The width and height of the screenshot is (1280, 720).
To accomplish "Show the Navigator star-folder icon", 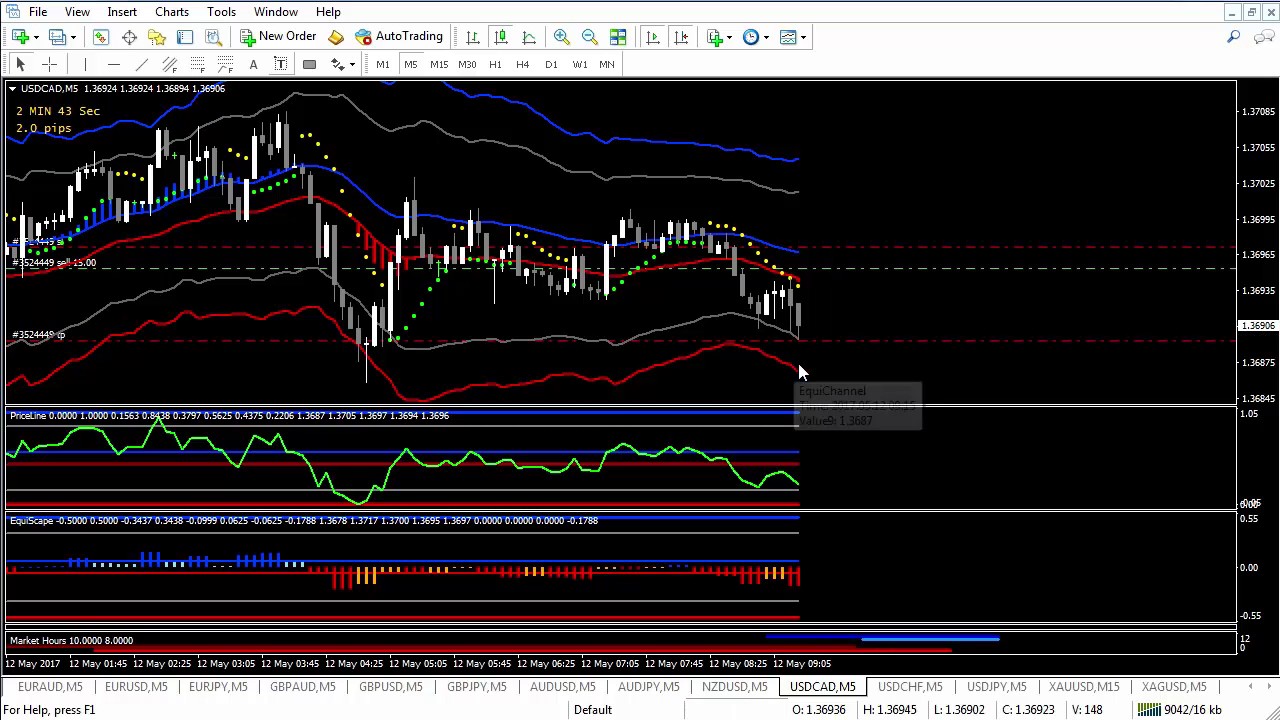I will [157, 37].
